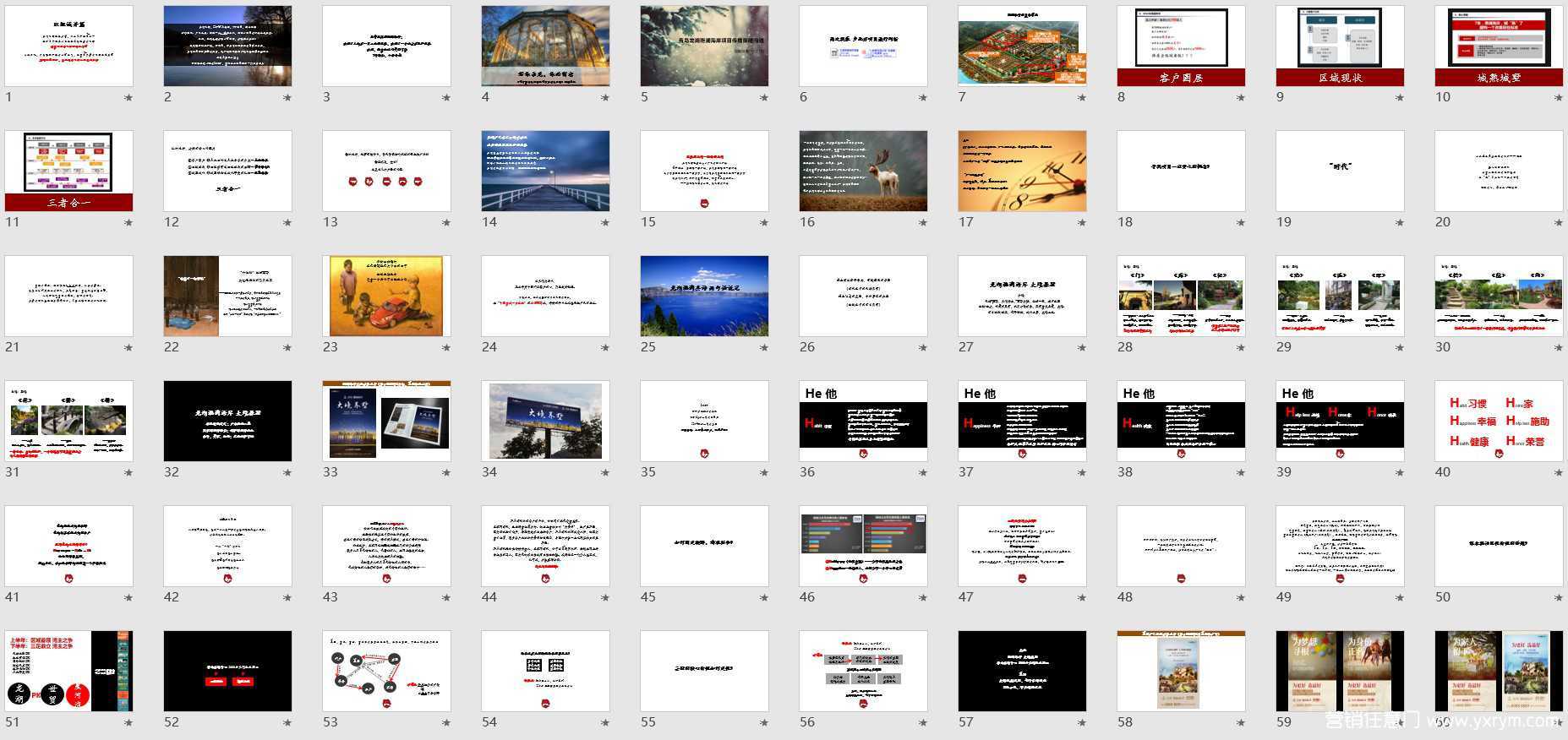Click the transition star under slide 20
The height and width of the screenshot is (740, 1568).
(1559, 223)
